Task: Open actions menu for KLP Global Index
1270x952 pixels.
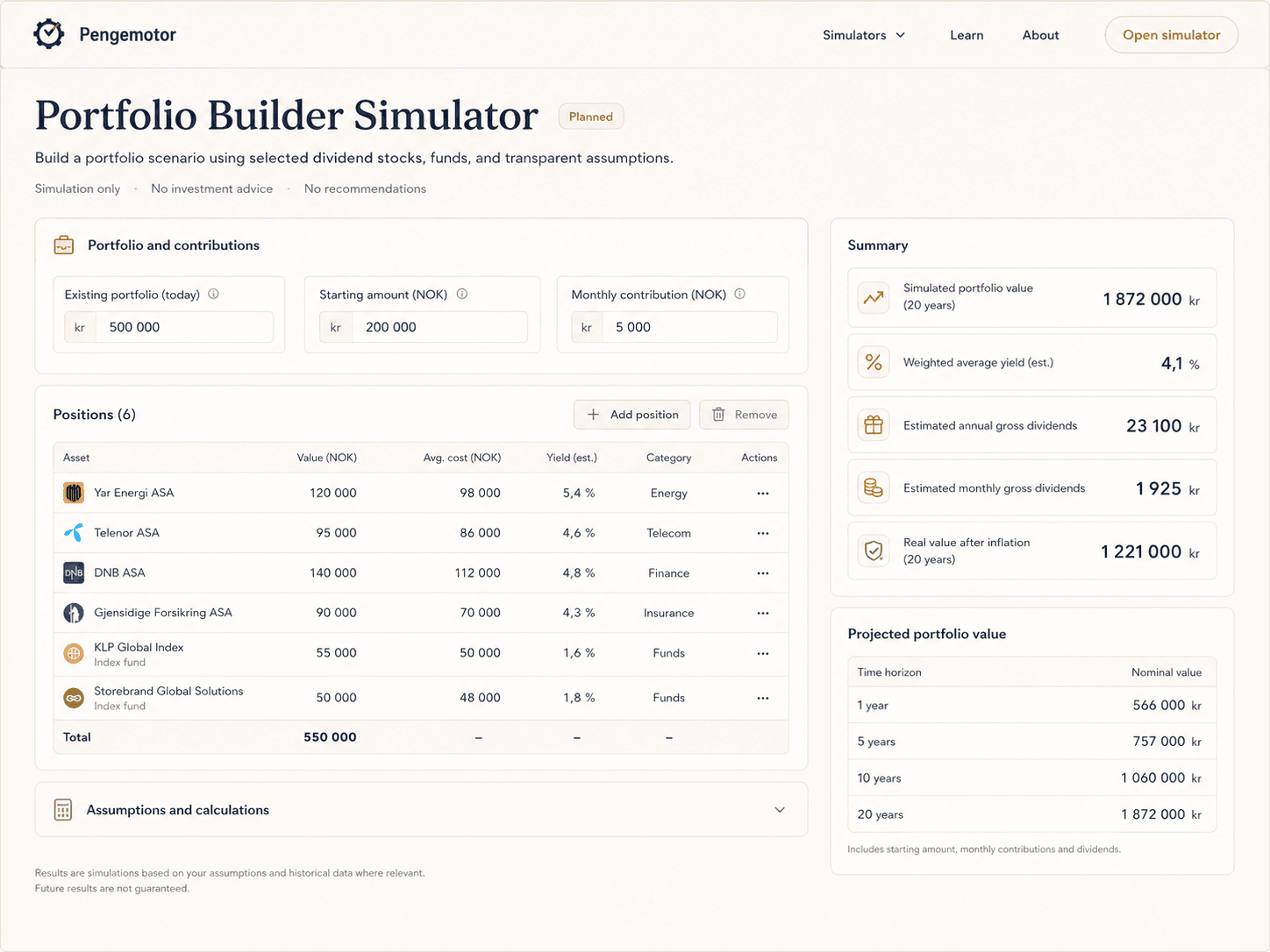Action: tap(763, 653)
